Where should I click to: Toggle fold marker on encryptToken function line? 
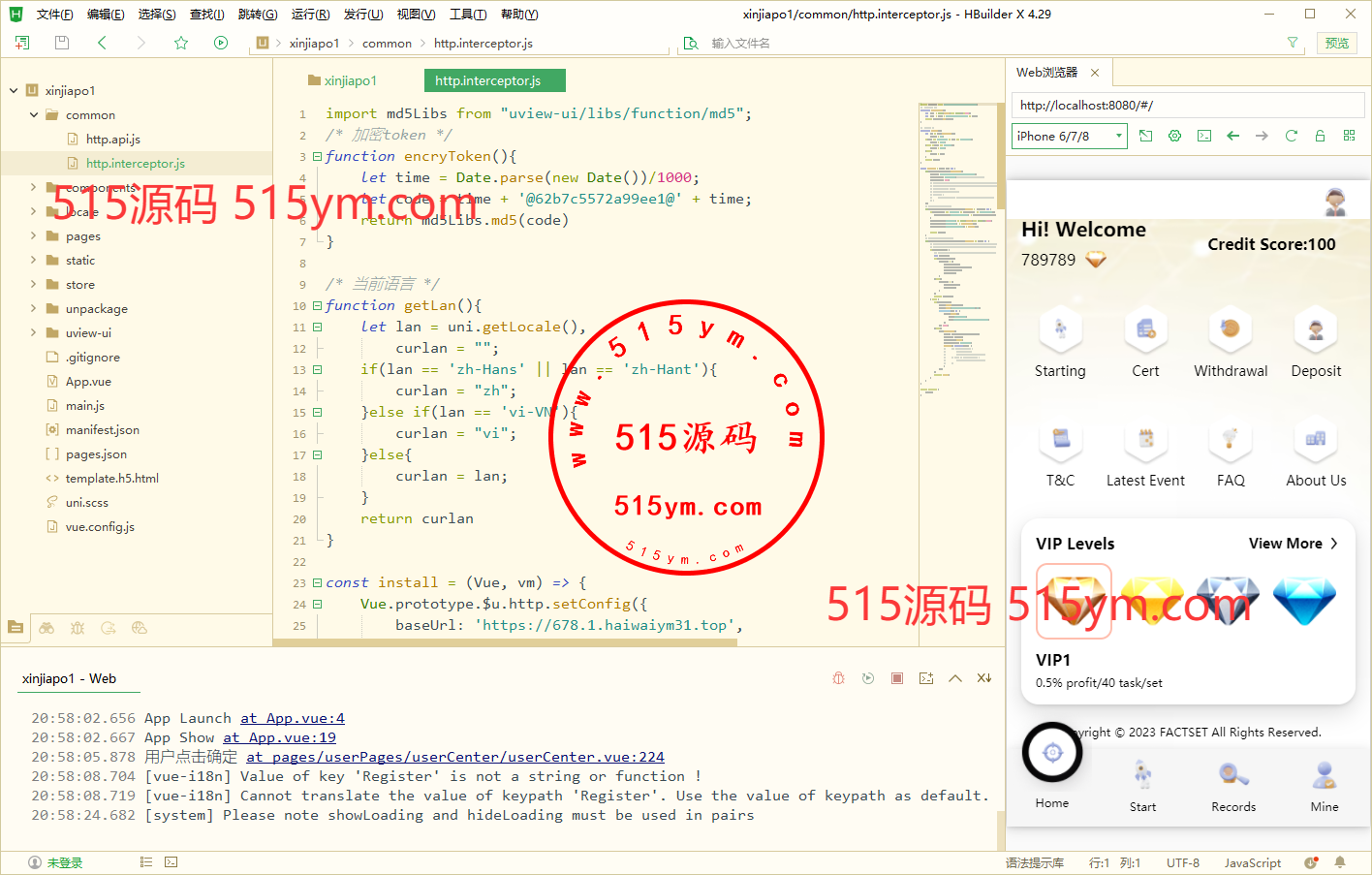[317, 157]
